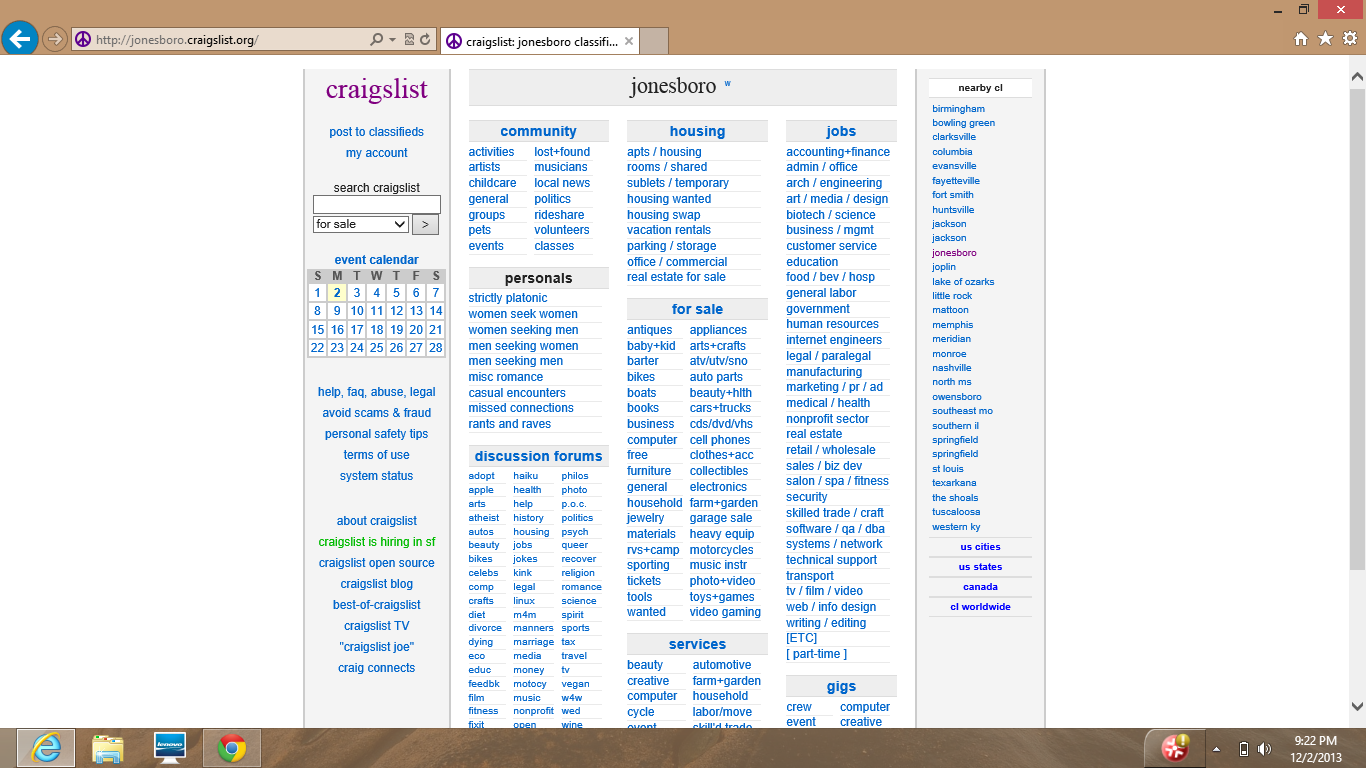Image resolution: width=1366 pixels, height=768 pixels.
Task: Click the 'personals' section header
Action: (538, 278)
